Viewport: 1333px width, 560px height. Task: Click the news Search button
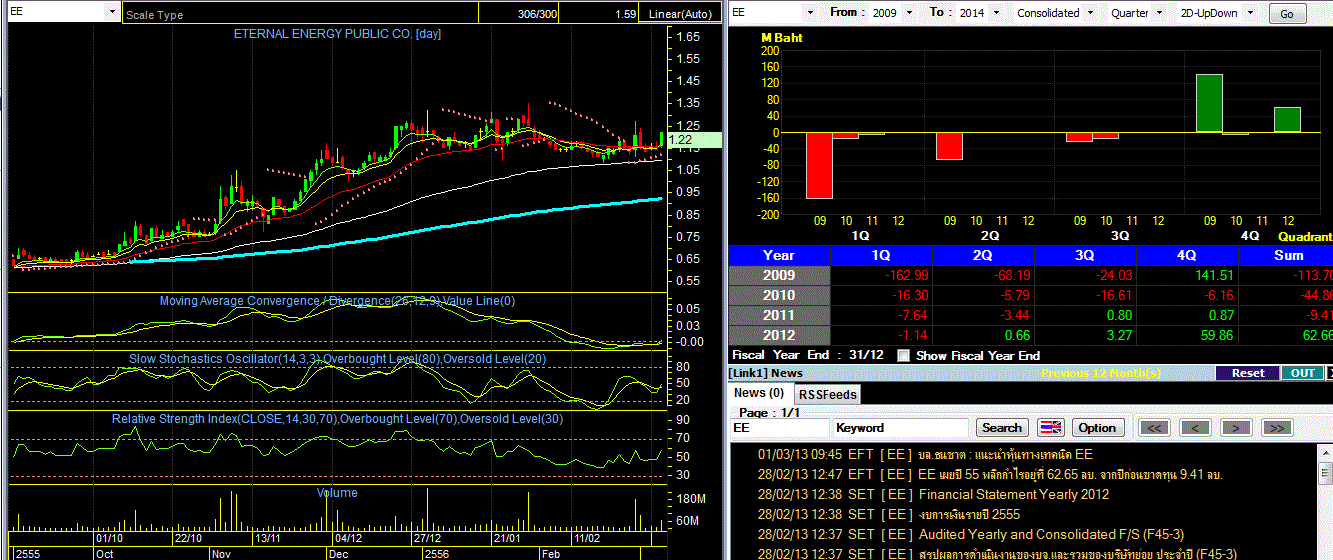point(1001,428)
